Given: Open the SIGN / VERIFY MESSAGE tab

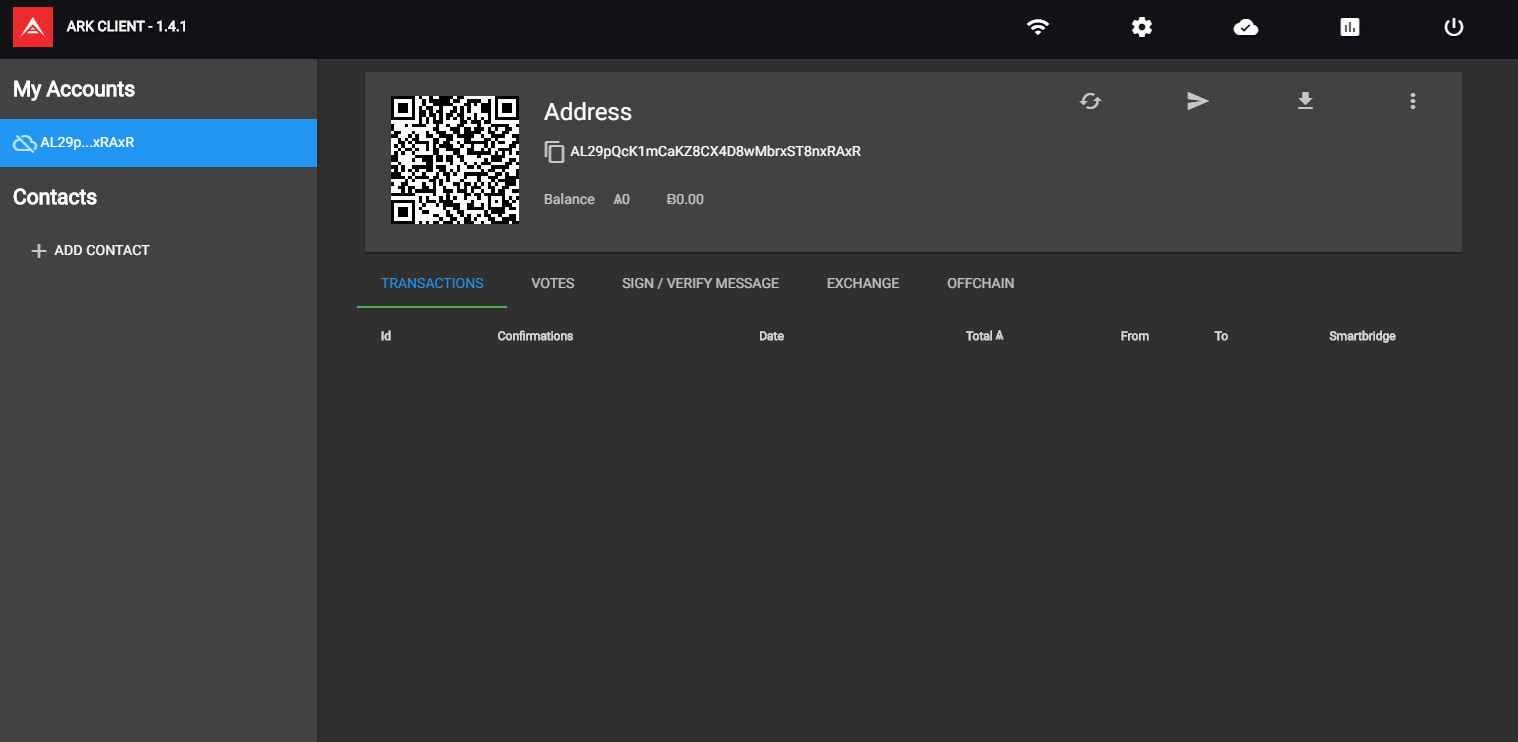Looking at the screenshot, I should point(700,283).
